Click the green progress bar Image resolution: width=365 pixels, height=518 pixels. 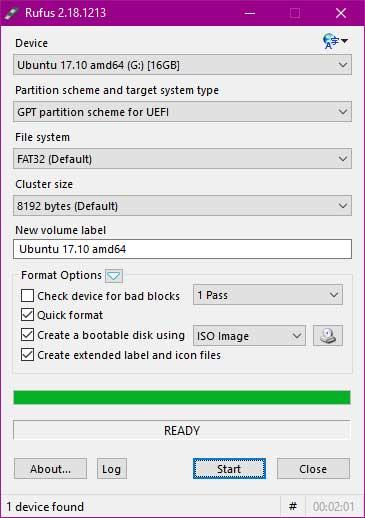(182, 397)
